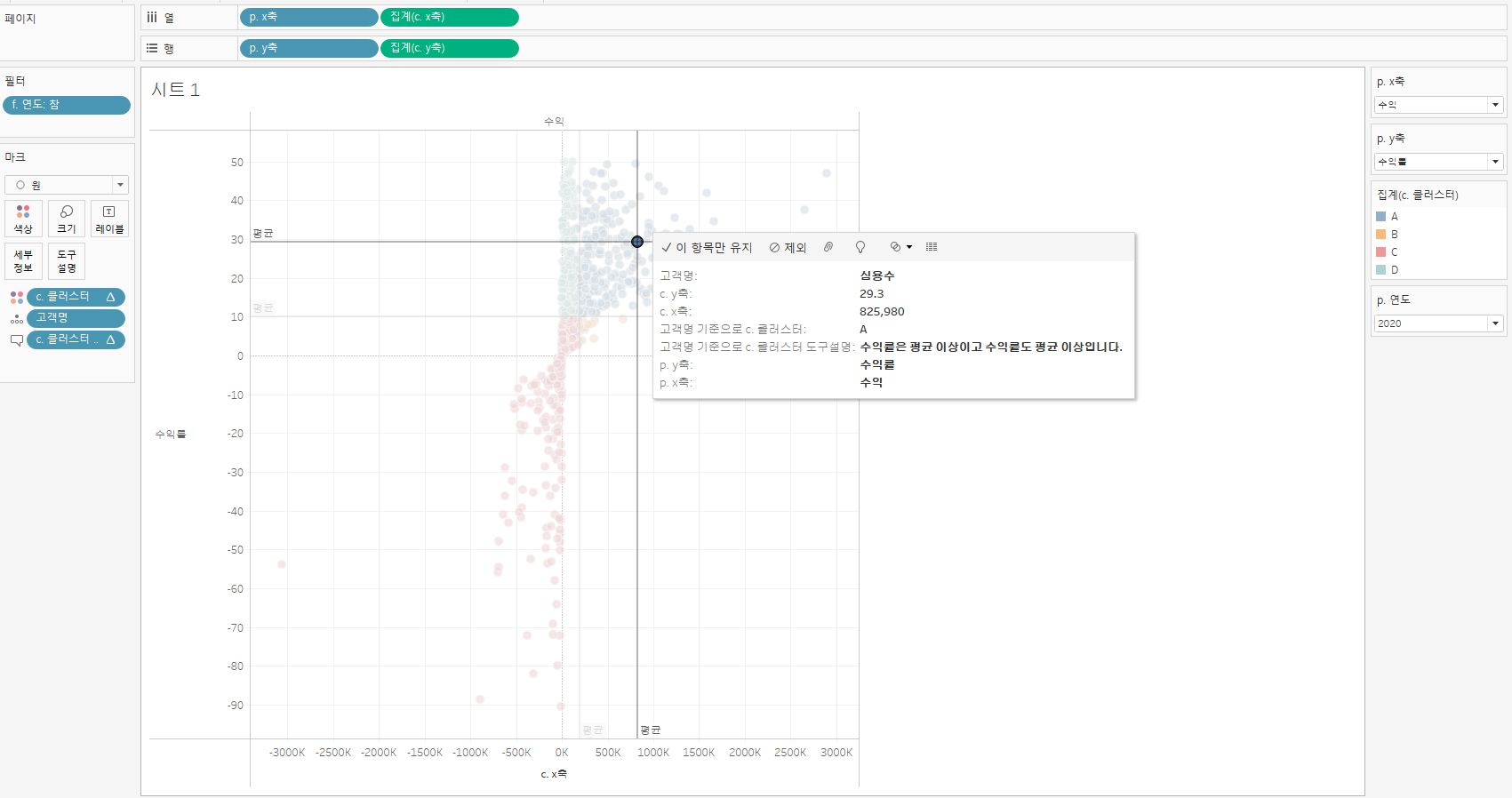The width and height of the screenshot is (1512, 798).
Task: Click the 행 (Rows) shelf icon
Action: tap(152, 48)
